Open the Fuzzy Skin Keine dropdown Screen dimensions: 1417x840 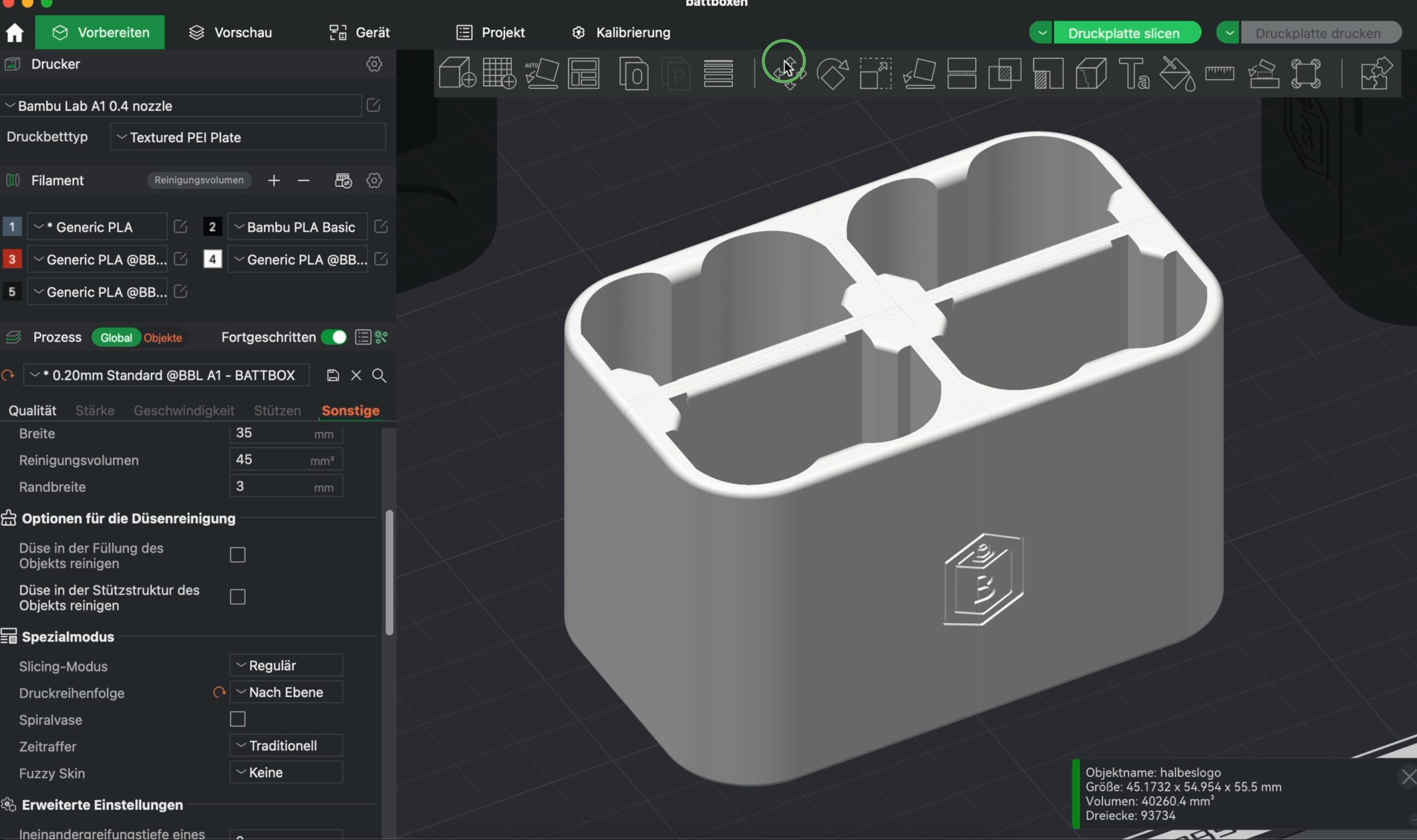coord(287,772)
